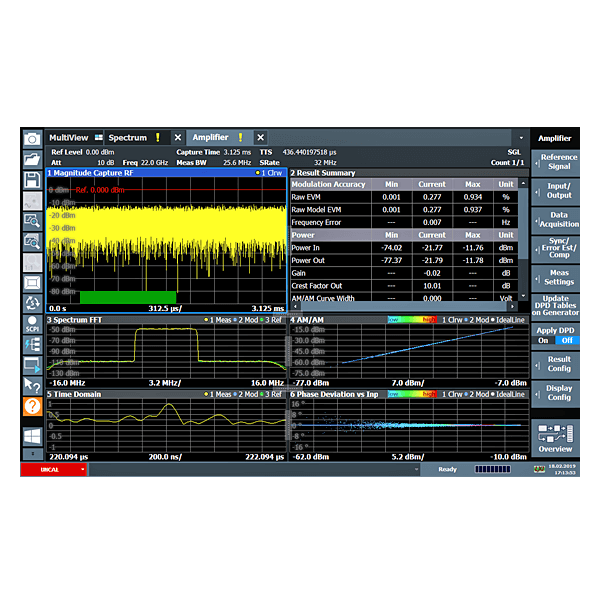
Task: Click the Result Summary vertical scrollbar thumb
Action: click(523, 224)
